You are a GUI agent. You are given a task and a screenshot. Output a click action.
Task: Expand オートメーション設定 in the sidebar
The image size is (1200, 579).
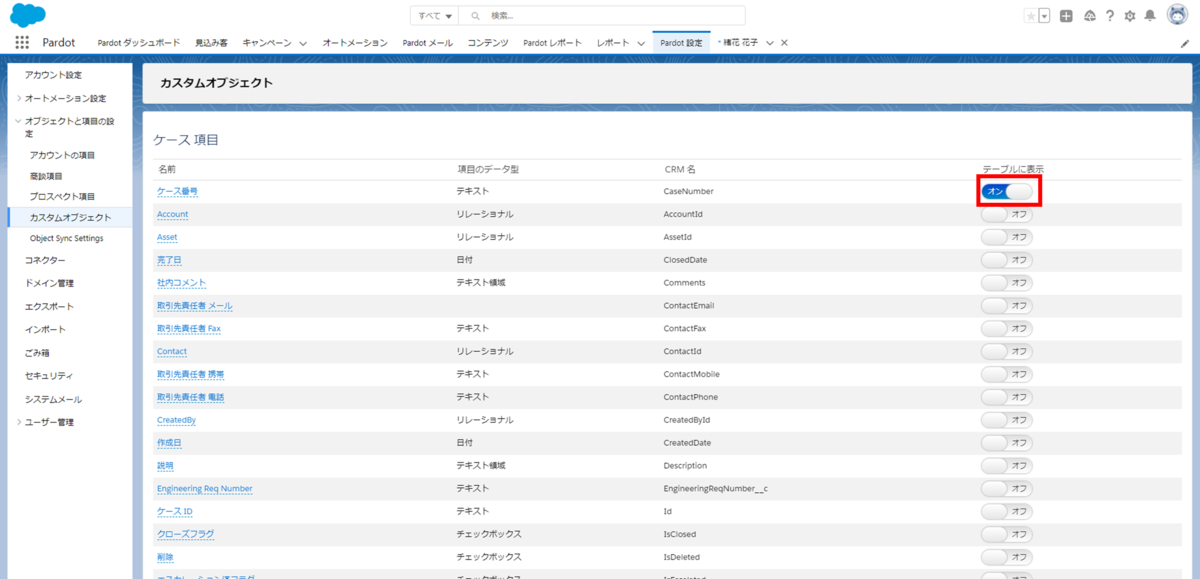point(18,98)
